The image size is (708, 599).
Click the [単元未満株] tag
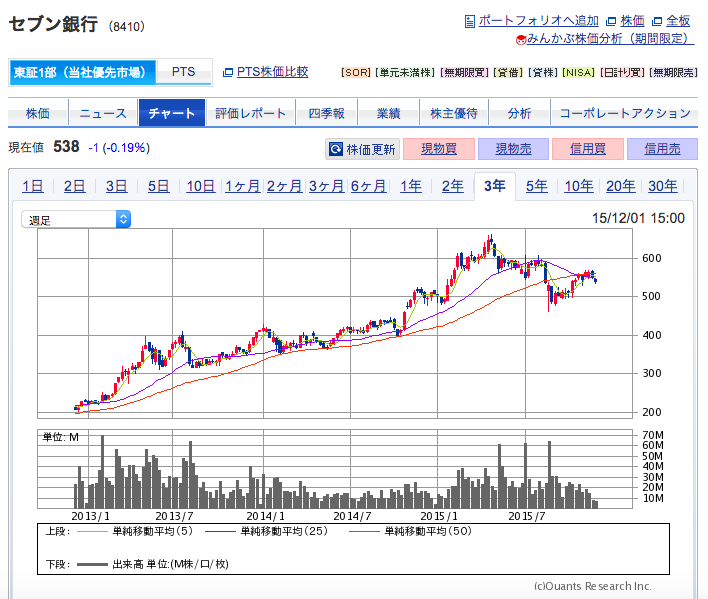405,73
